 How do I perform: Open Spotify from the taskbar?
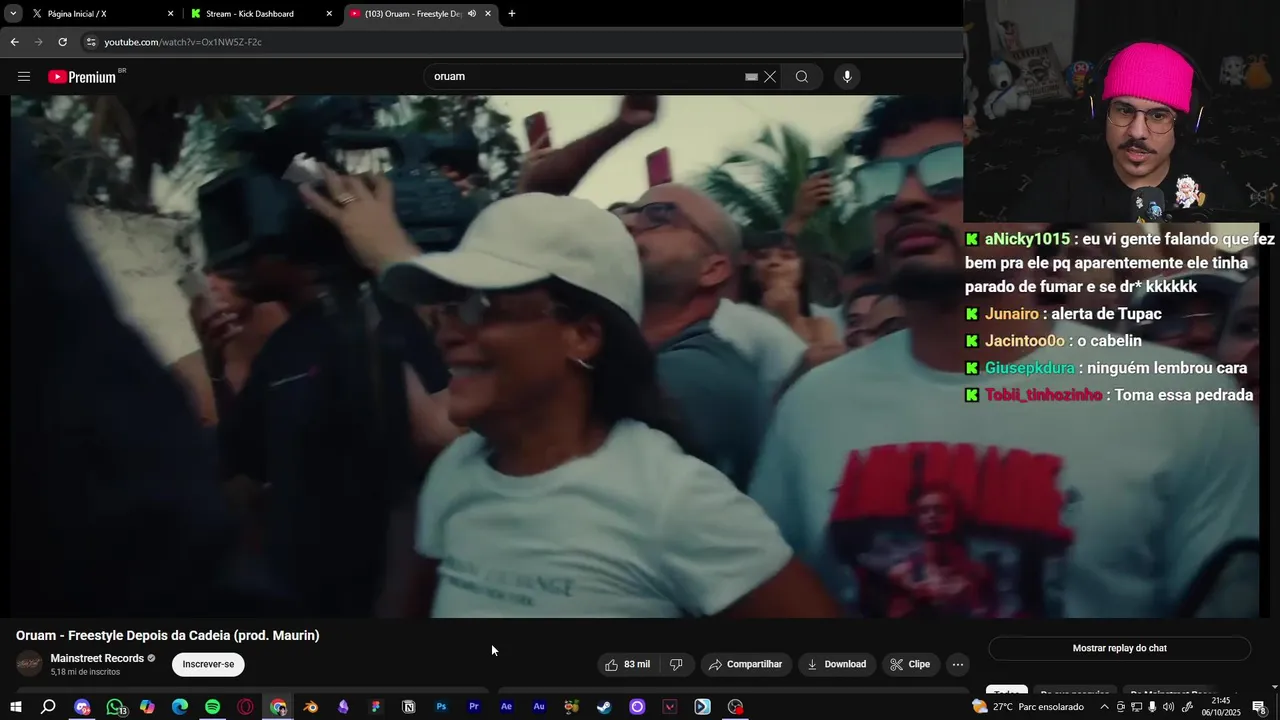tap(213, 707)
